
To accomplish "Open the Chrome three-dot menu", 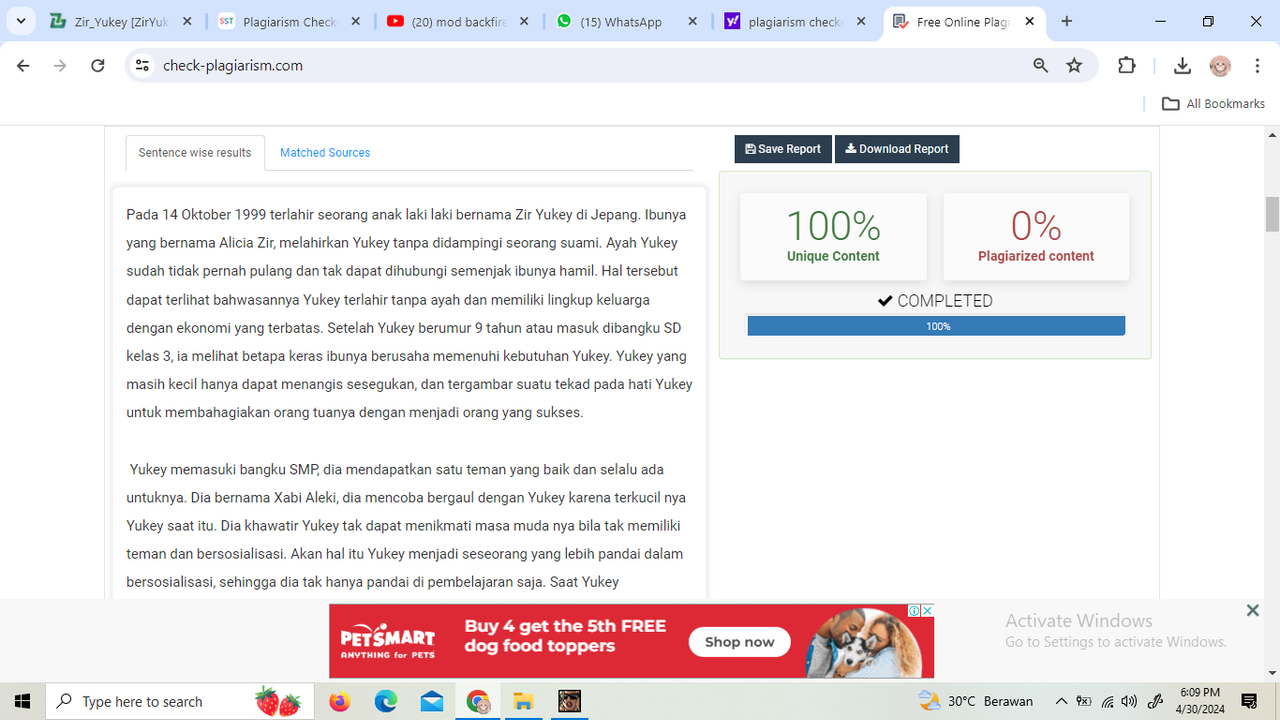I will (x=1255, y=66).
